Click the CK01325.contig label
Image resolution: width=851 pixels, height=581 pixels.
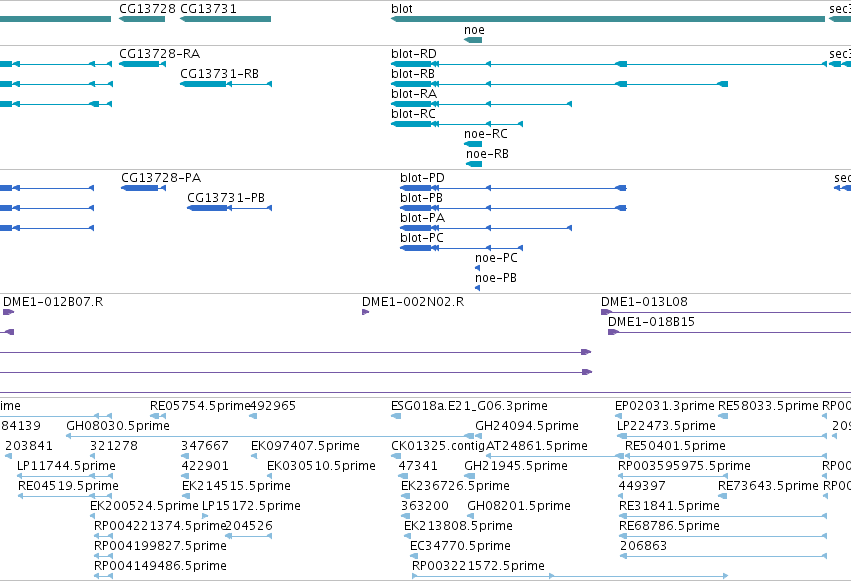(437, 446)
